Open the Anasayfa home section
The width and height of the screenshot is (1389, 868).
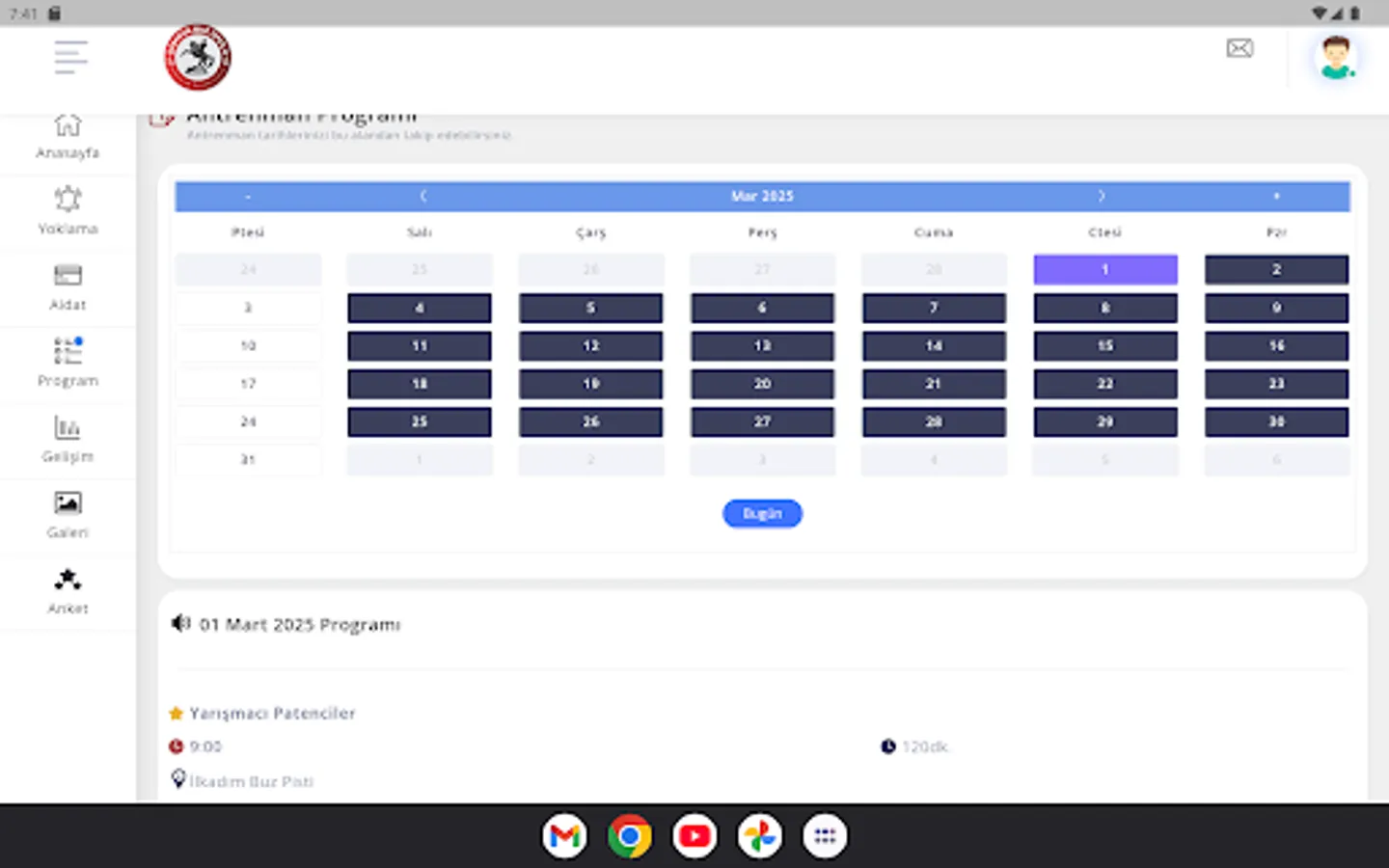68,135
